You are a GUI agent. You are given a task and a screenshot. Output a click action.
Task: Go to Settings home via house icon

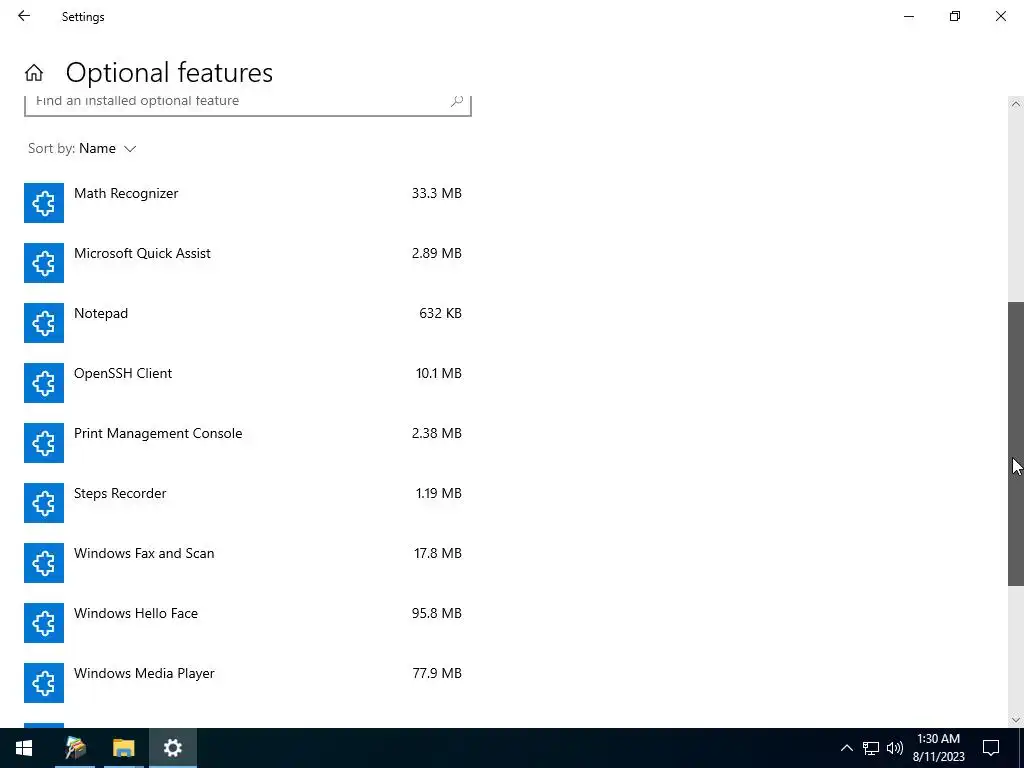click(x=34, y=72)
